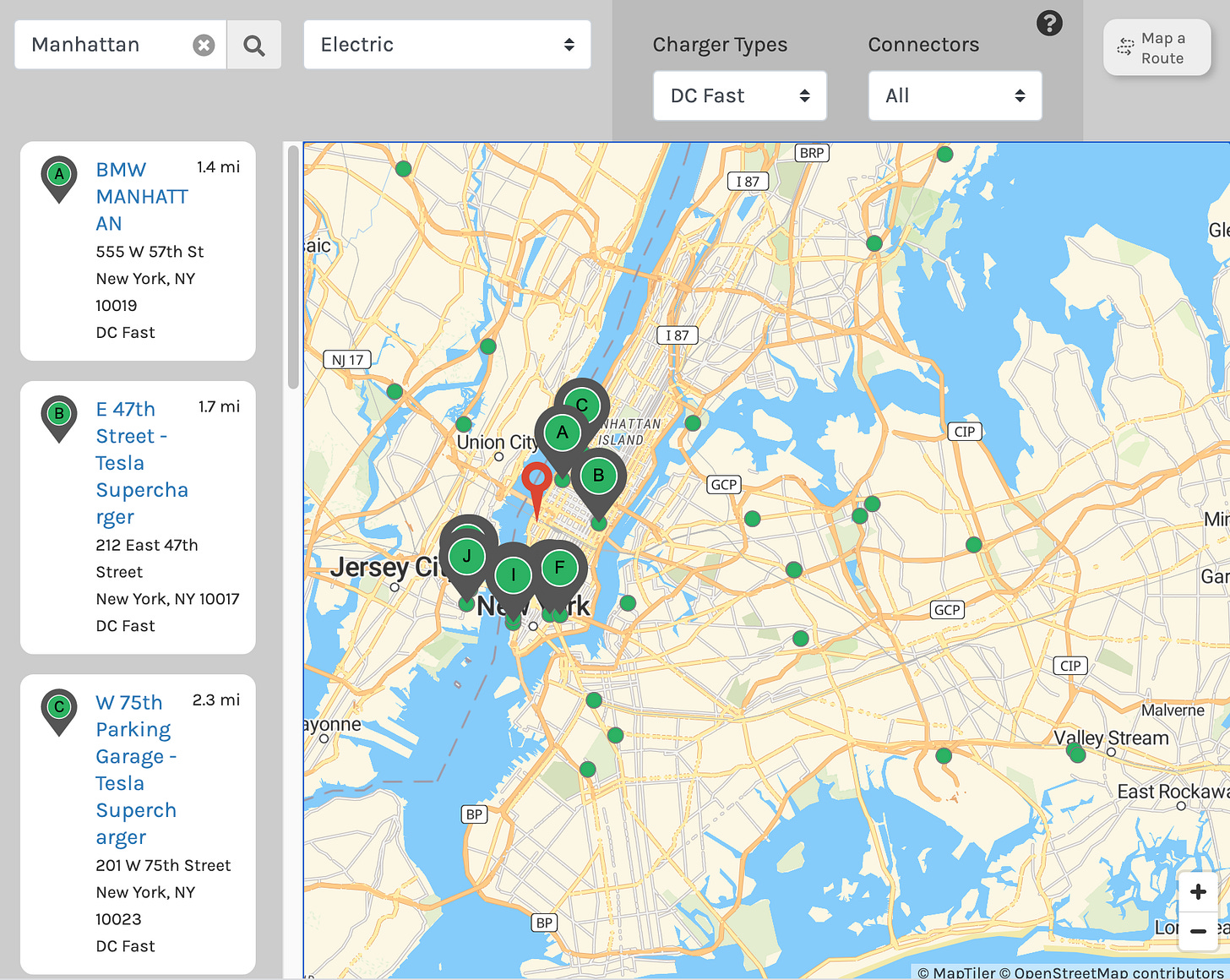Screen dimensions: 1230x980
Task: Select map pin F on the map
Action: coord(559,568)
